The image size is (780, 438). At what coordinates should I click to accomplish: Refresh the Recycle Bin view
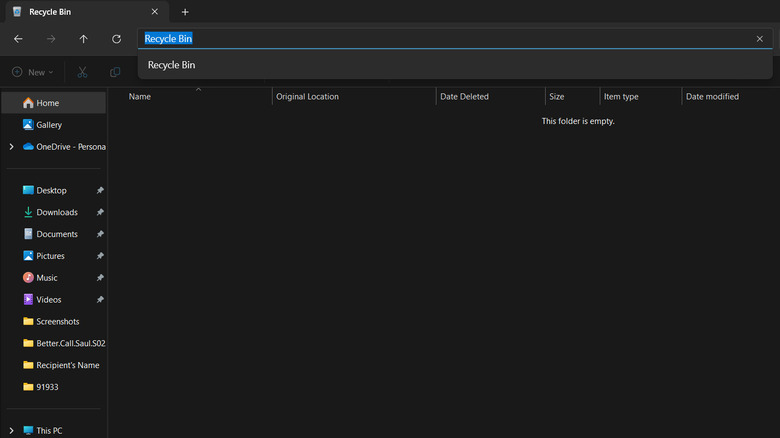[x=116, y=39]
